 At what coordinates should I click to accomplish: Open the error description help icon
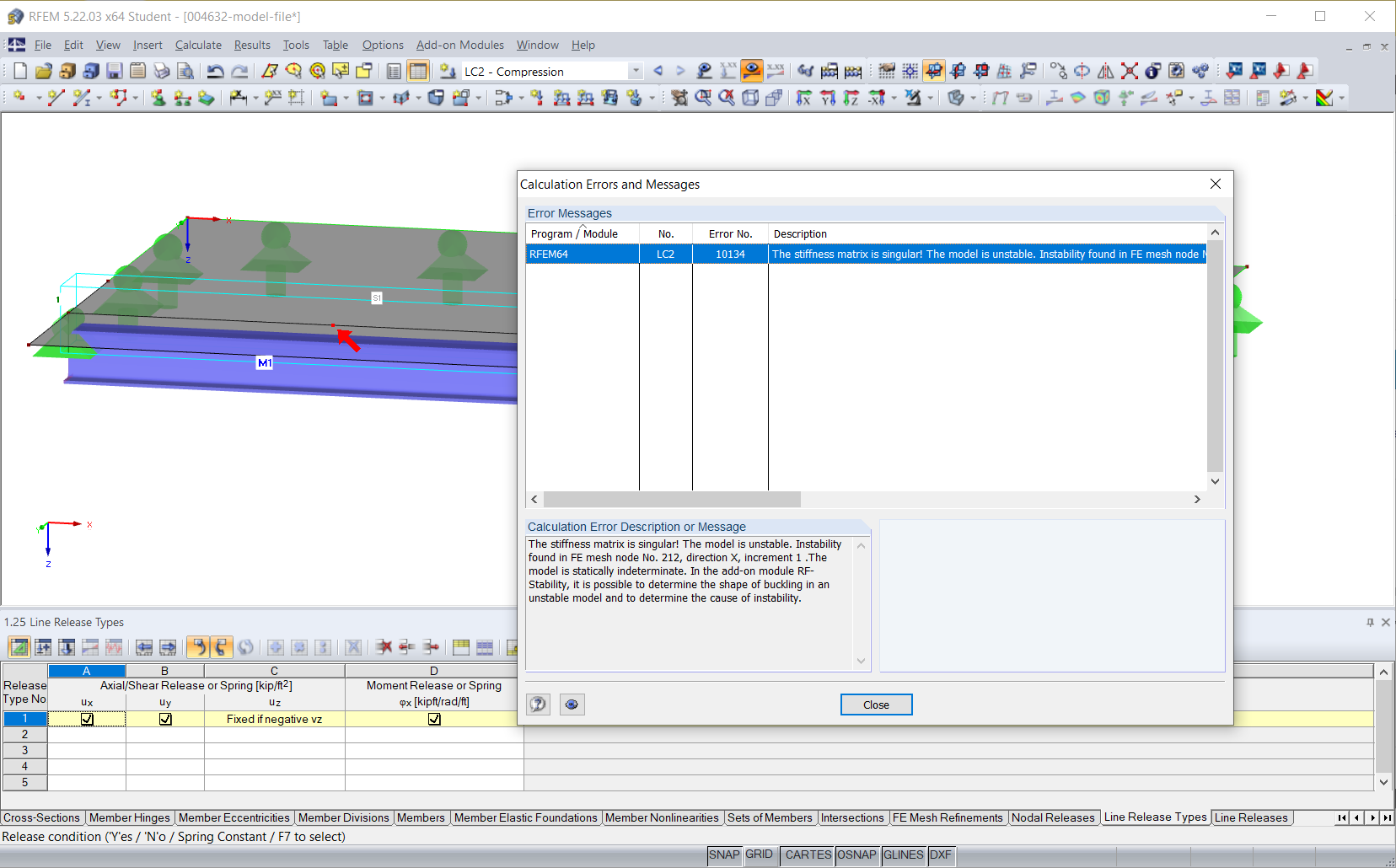coord(538,705)
